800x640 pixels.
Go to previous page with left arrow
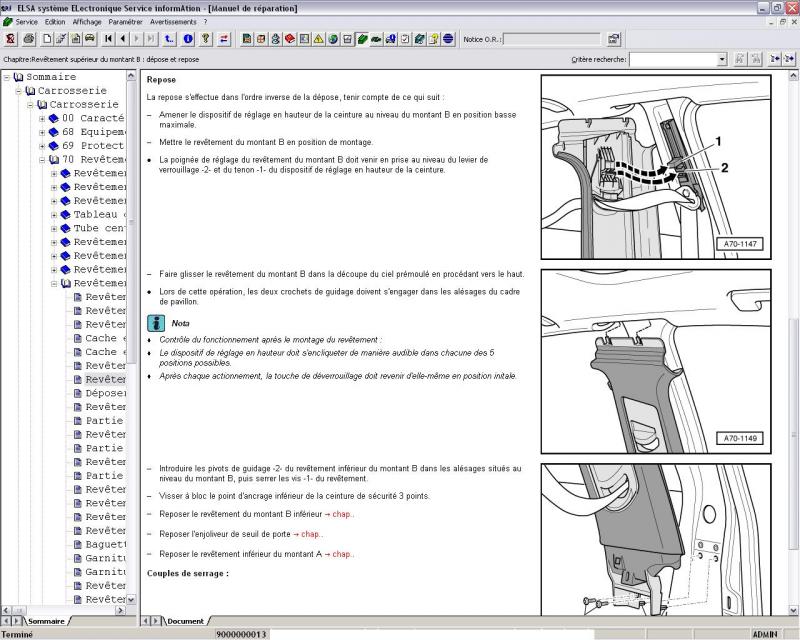click(123, 39)
